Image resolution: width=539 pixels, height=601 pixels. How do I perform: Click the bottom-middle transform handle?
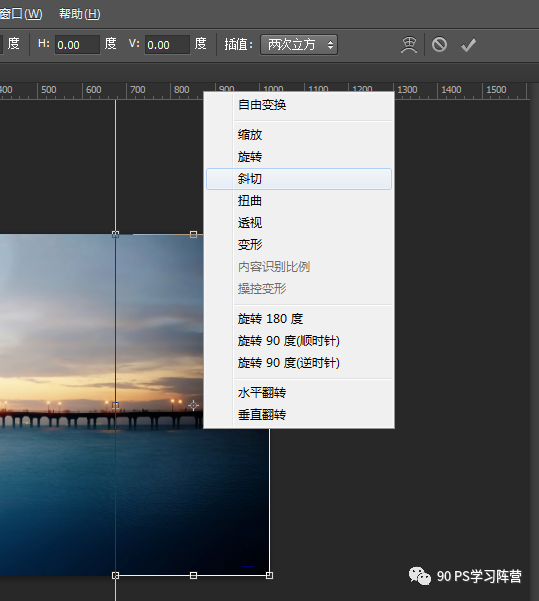click(193, 575)
